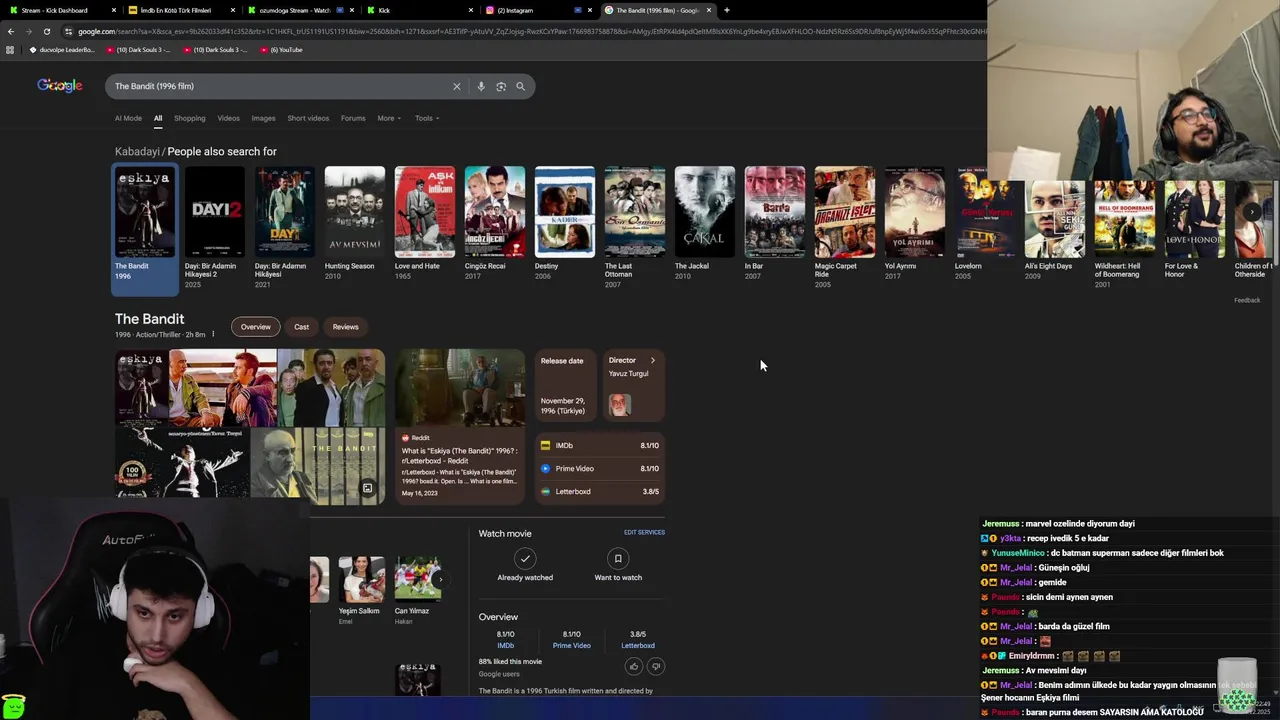Open the Yavuz Turgul director photo

620,405
